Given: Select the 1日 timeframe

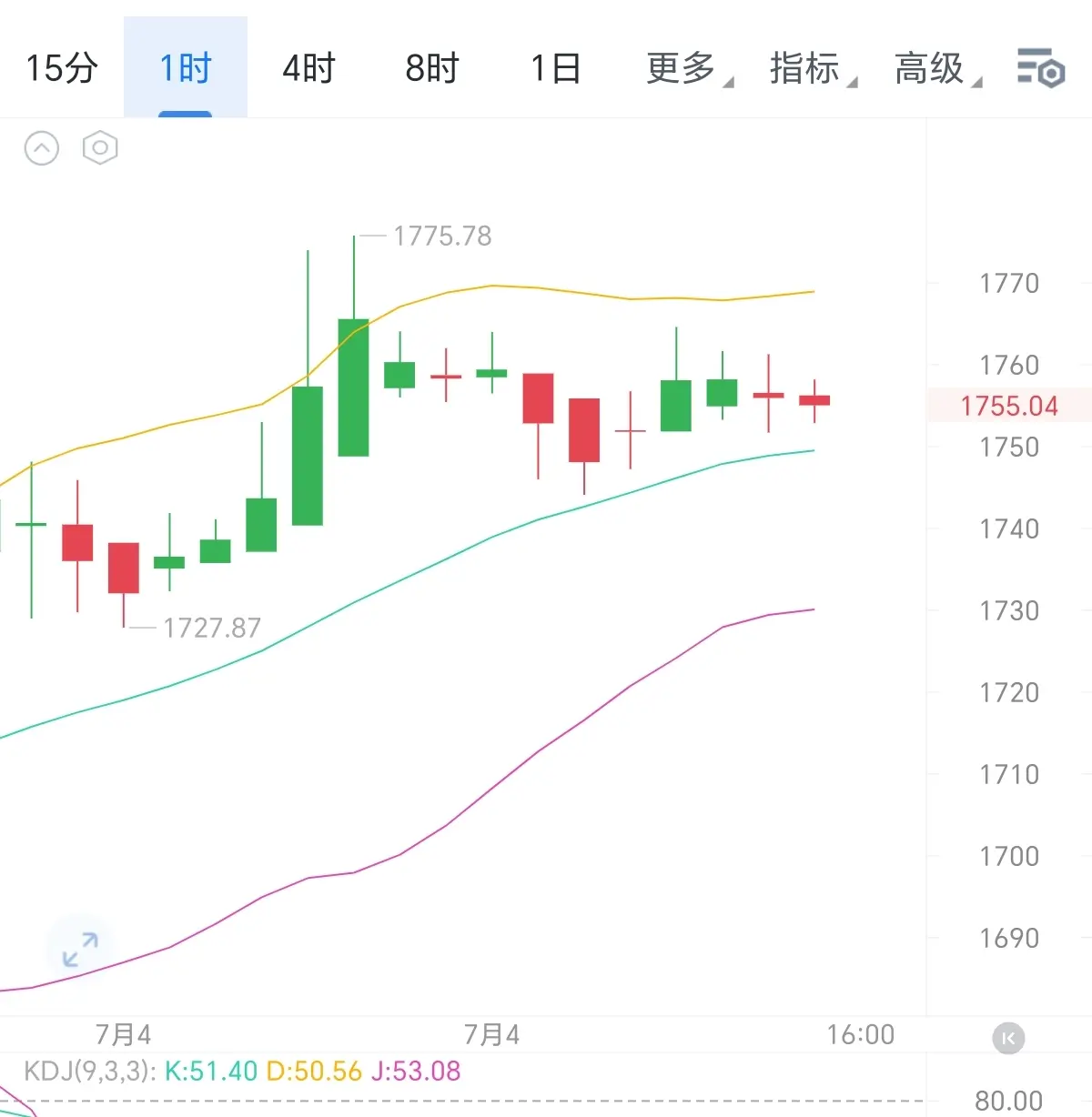Looking at the screenshot, I should pyautogui.click(x=555, y=68).
